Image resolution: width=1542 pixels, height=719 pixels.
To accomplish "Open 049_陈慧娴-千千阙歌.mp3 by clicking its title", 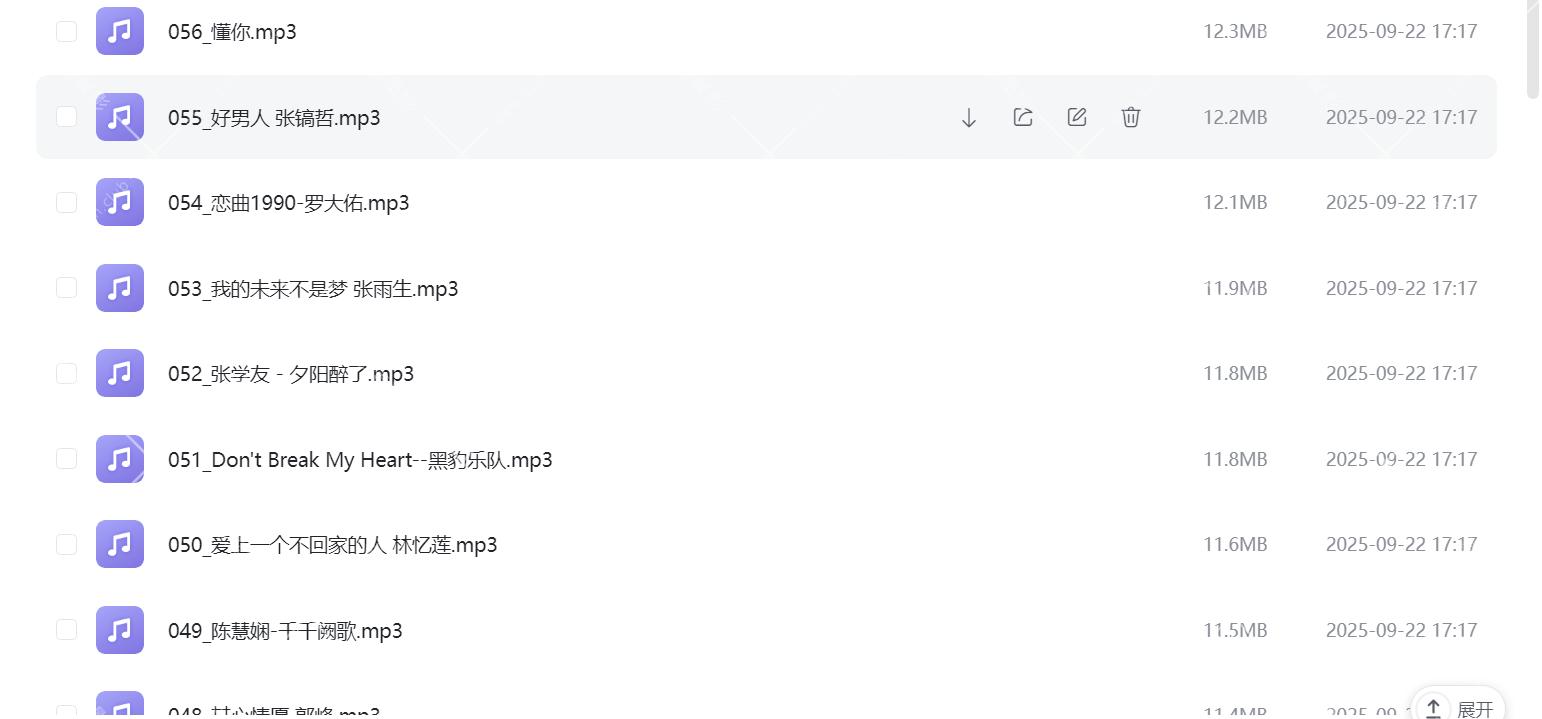I will click(x=285, y=630).
